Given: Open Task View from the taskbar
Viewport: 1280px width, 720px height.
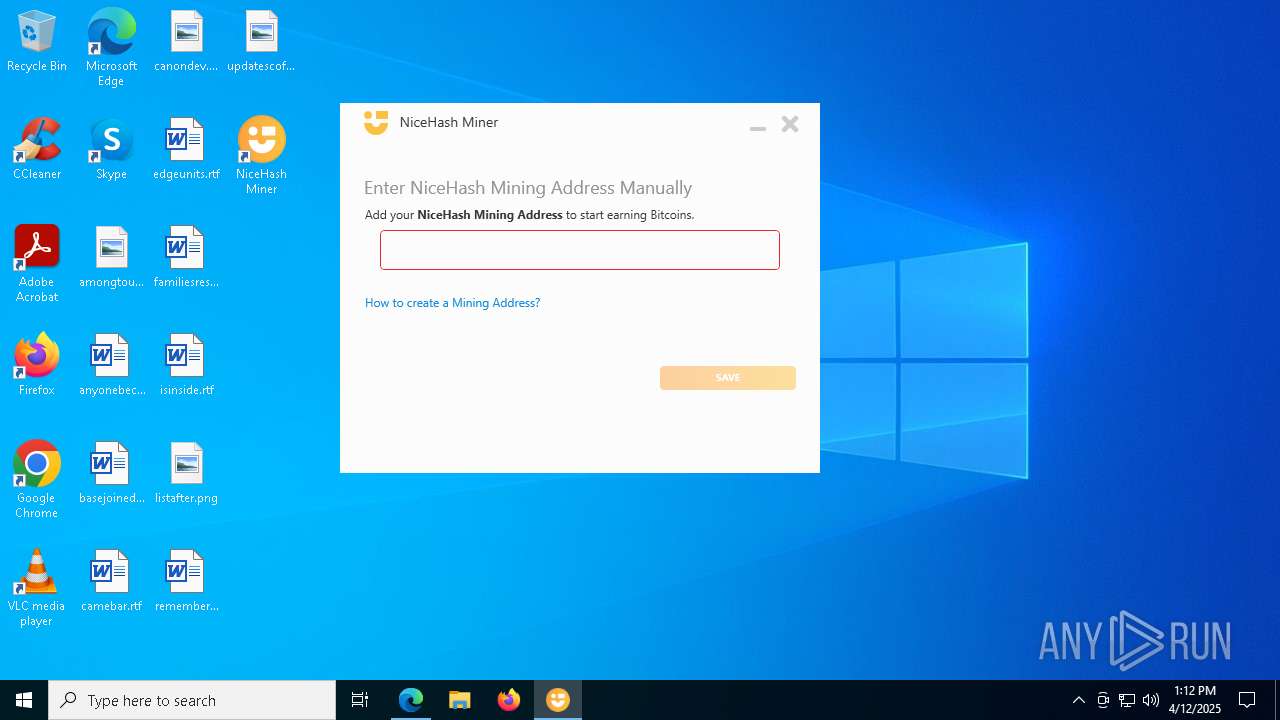Looking at the screenshot, I should click(x=360, y=700).
